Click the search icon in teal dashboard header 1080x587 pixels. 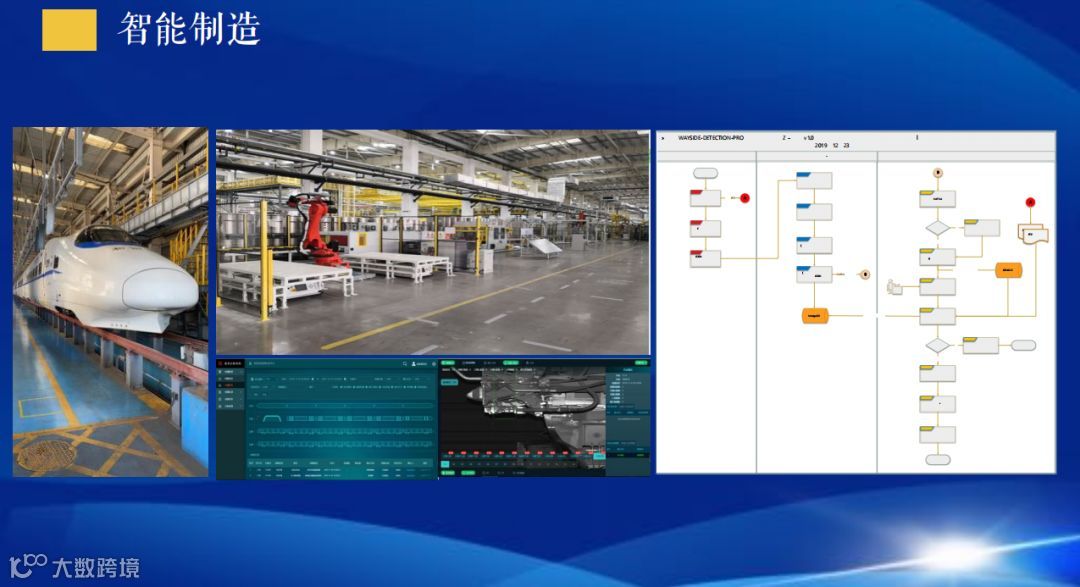tap(405, 364)
